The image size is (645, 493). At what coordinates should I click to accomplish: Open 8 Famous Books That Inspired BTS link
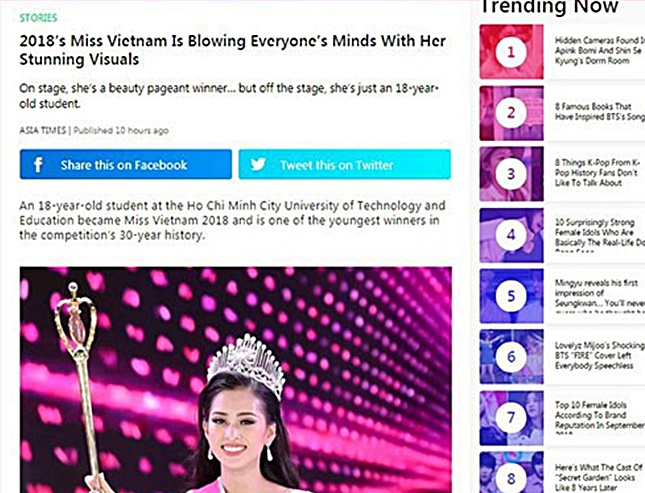[x=600, y=112]
